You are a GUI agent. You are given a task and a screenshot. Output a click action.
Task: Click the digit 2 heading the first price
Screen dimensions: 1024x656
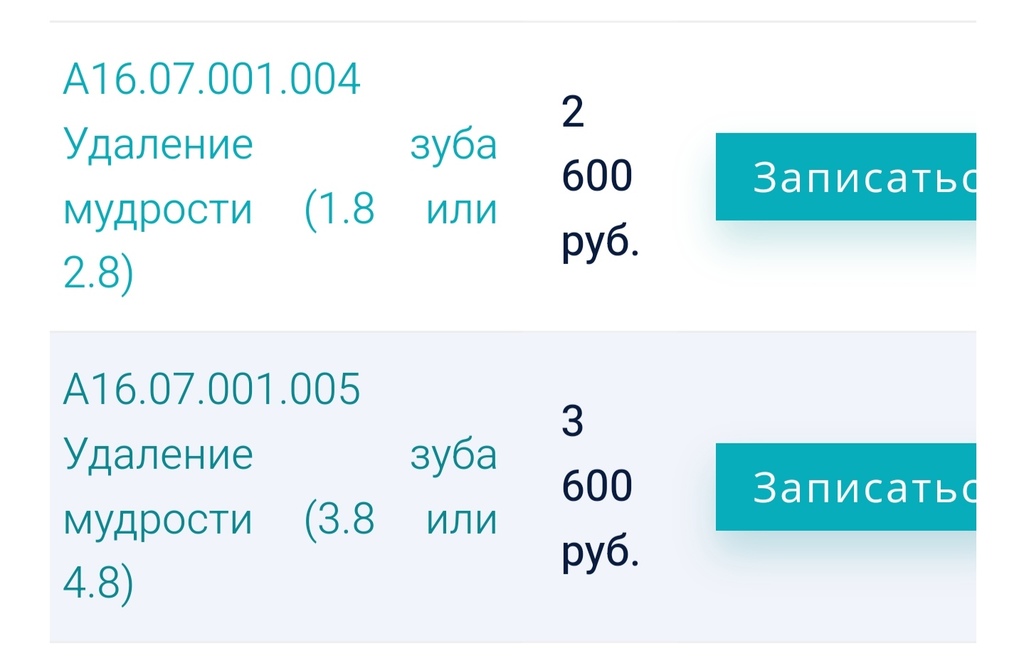tap(573, 113)
